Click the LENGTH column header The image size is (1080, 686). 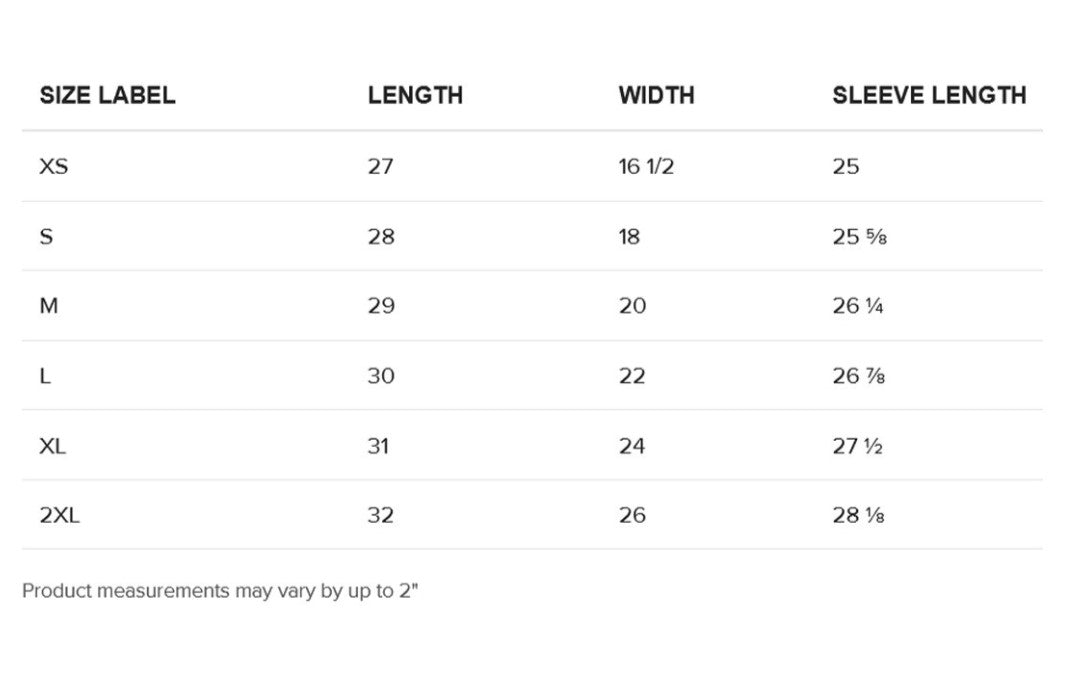[415, 96]
